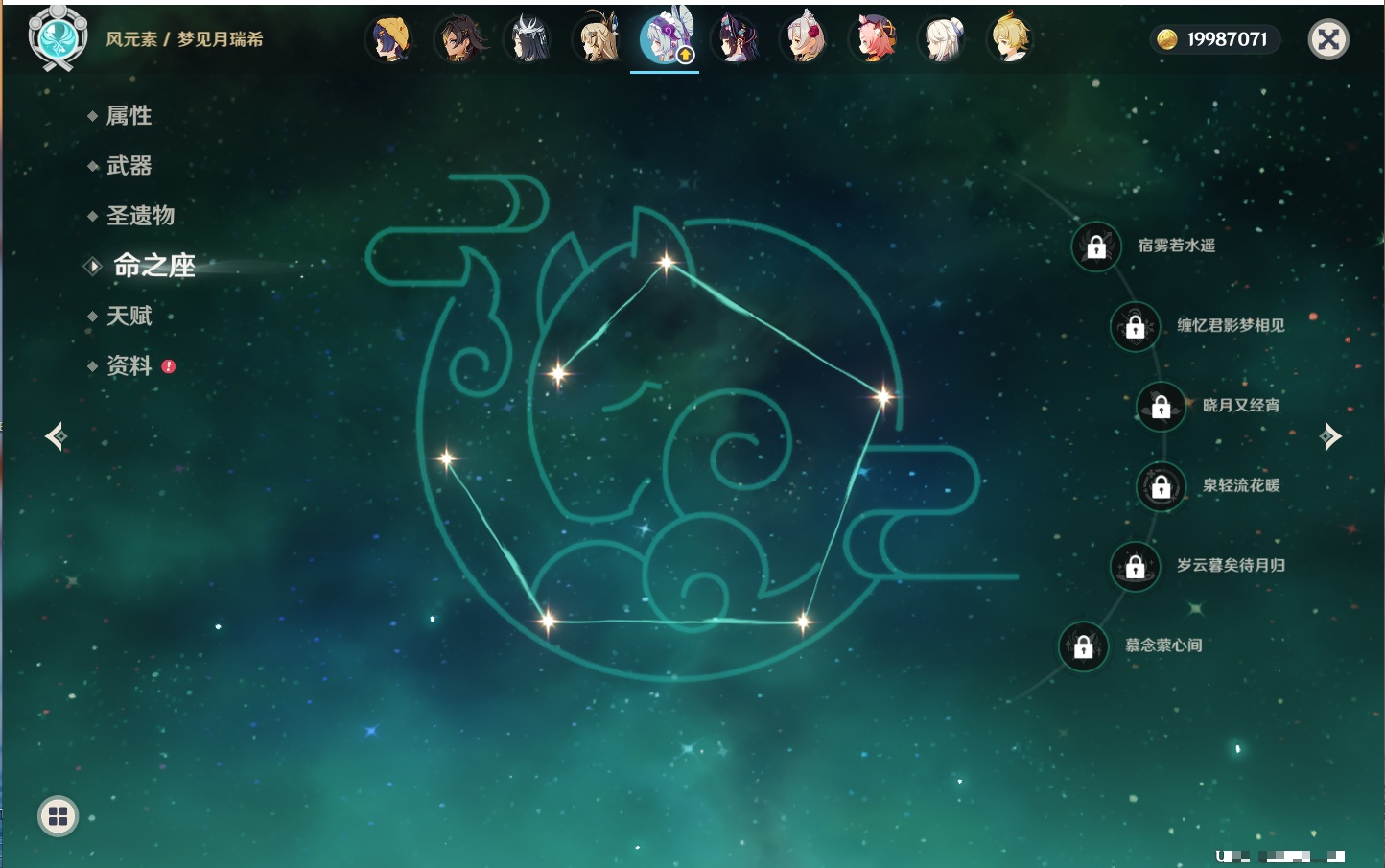Open the locked 泉轻流花暖 constellation node
The width and height of the screenshot is (1385, 868).
pyautogui.click(x=1162, y=486)
